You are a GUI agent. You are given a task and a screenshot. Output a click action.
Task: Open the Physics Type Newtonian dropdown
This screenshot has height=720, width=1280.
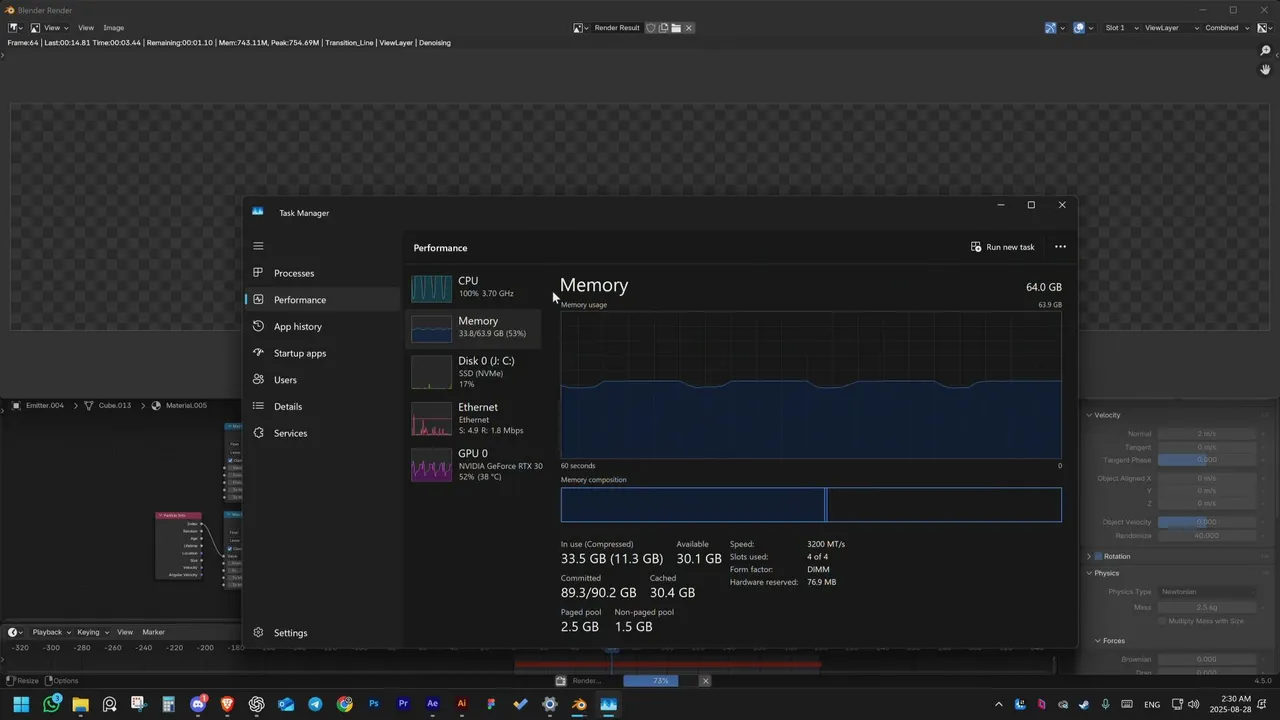click(1206, 592)
